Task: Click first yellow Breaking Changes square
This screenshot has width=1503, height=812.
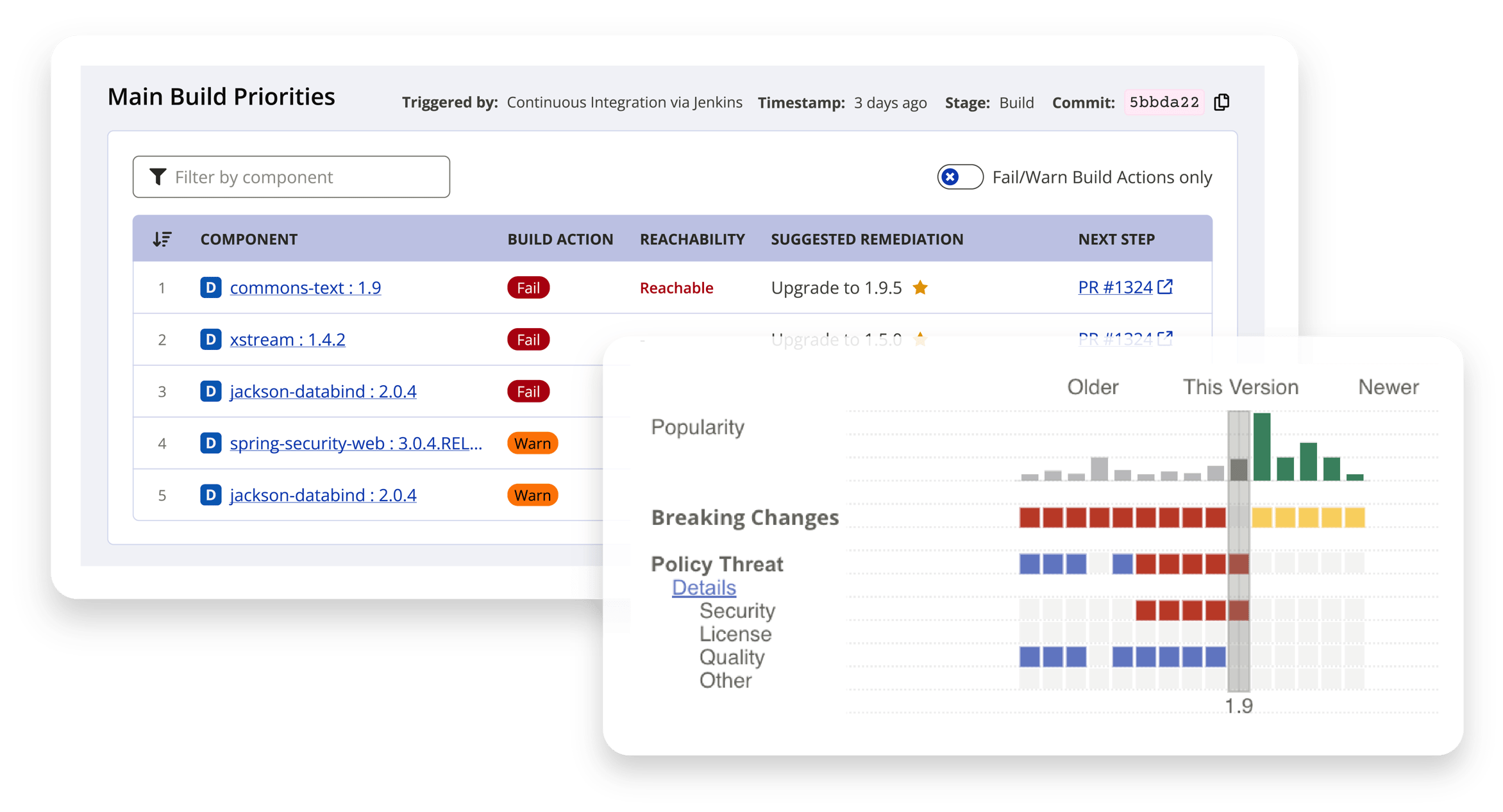Action: point(1262,517)
